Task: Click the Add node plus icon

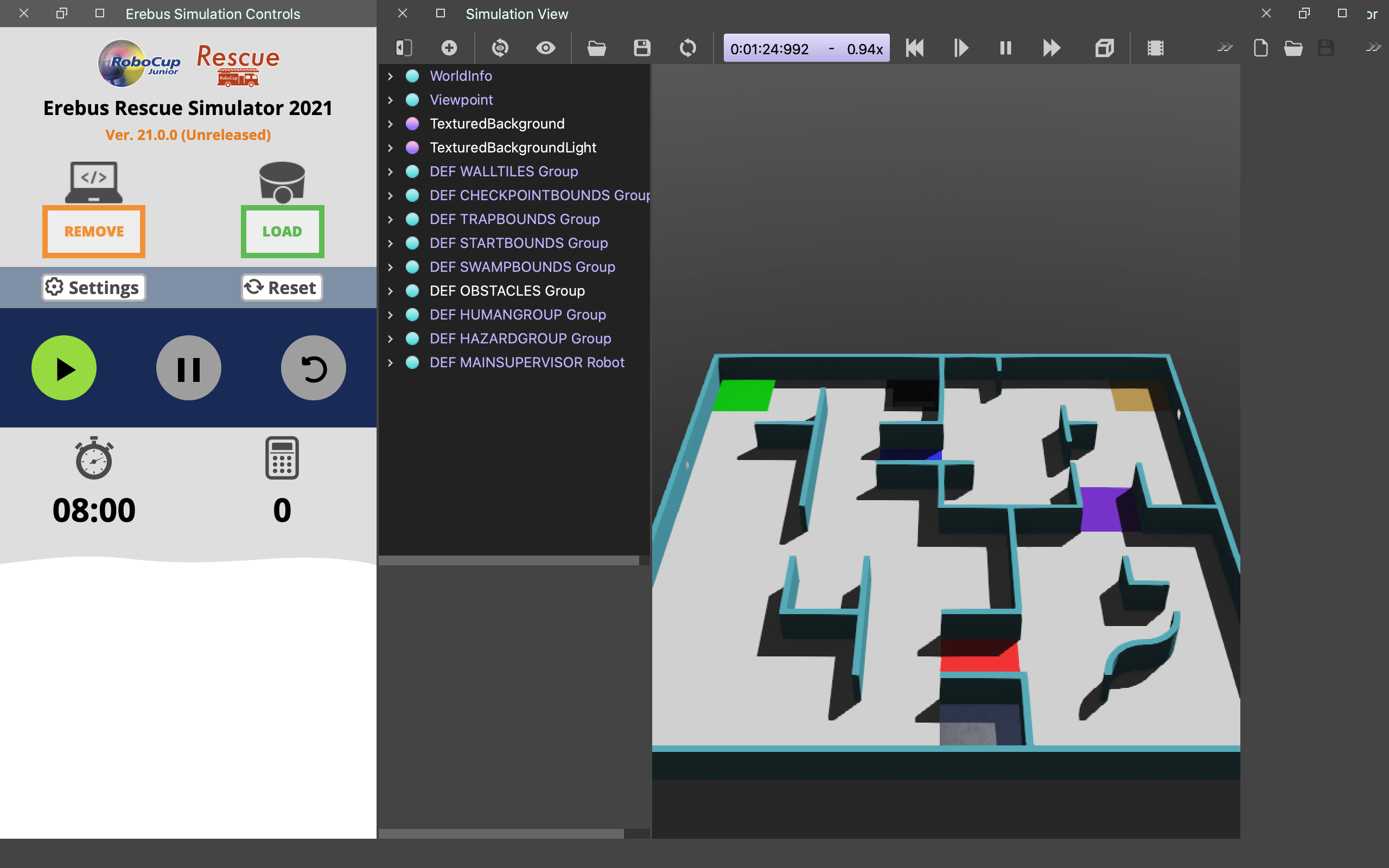Action: click(x=449, y=48)
